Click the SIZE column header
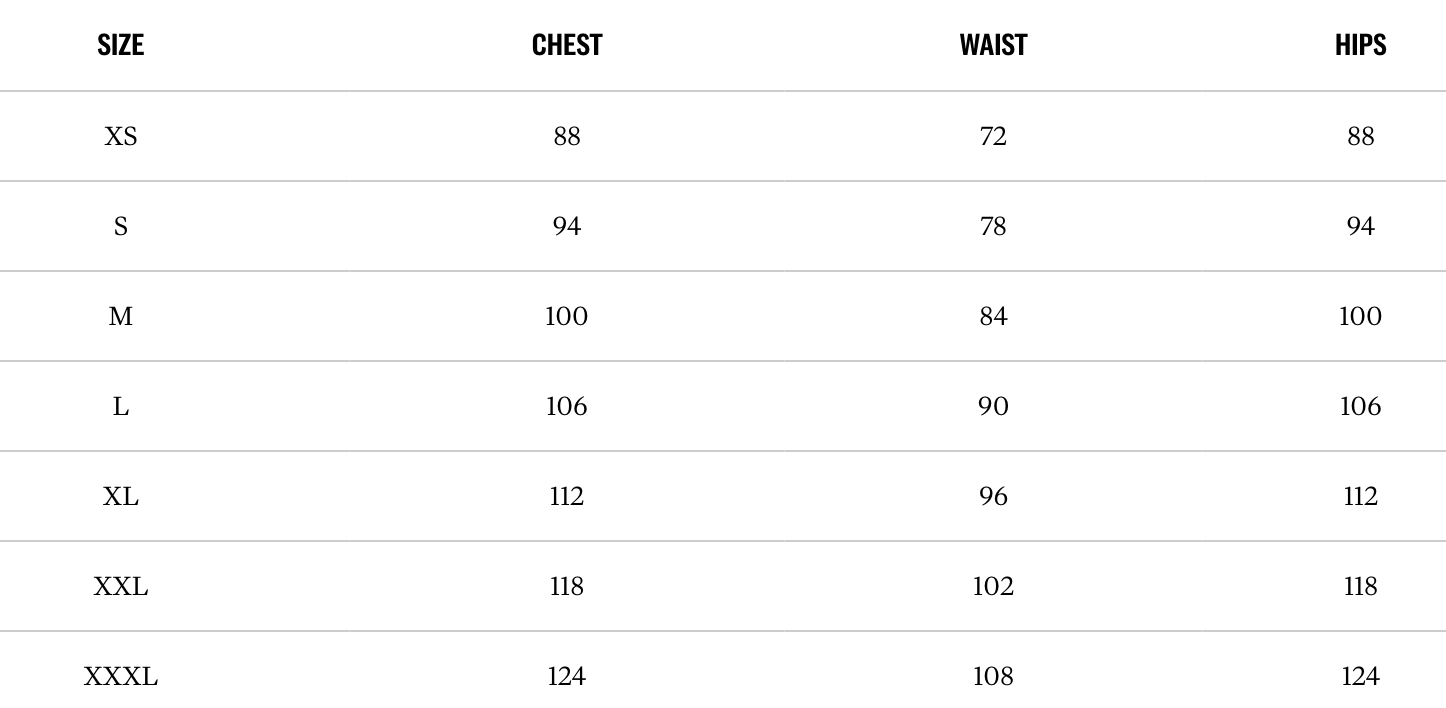Image resolution: width=1446 pixels, height=708 pixels. tap(120, 45)
